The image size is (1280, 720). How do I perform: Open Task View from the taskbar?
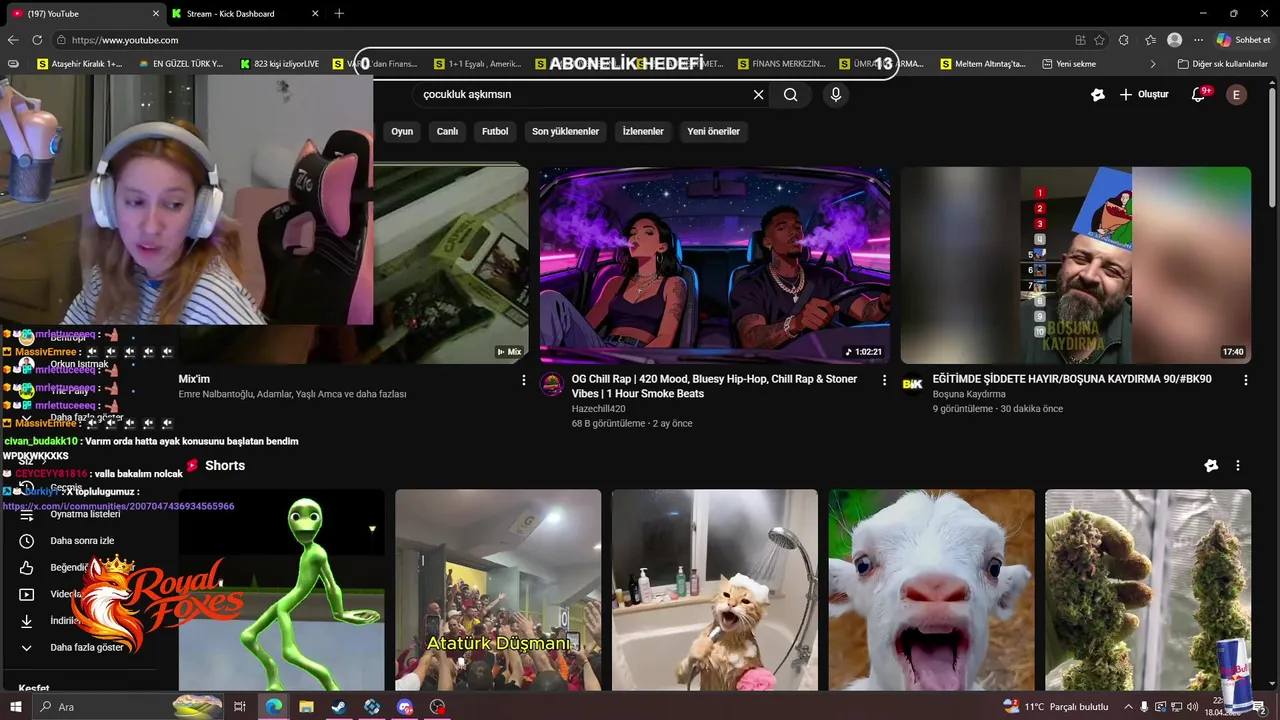click(240, 707)
